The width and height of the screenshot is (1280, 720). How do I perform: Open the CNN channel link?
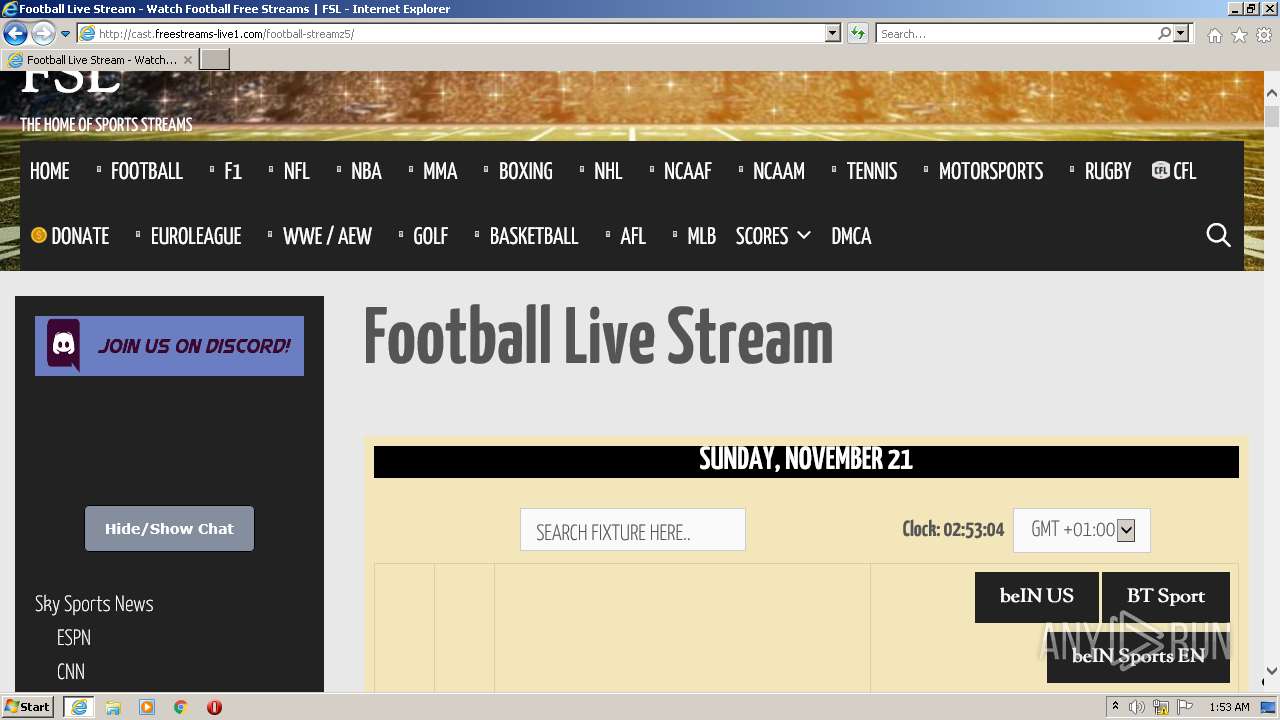tap(71, 672)
